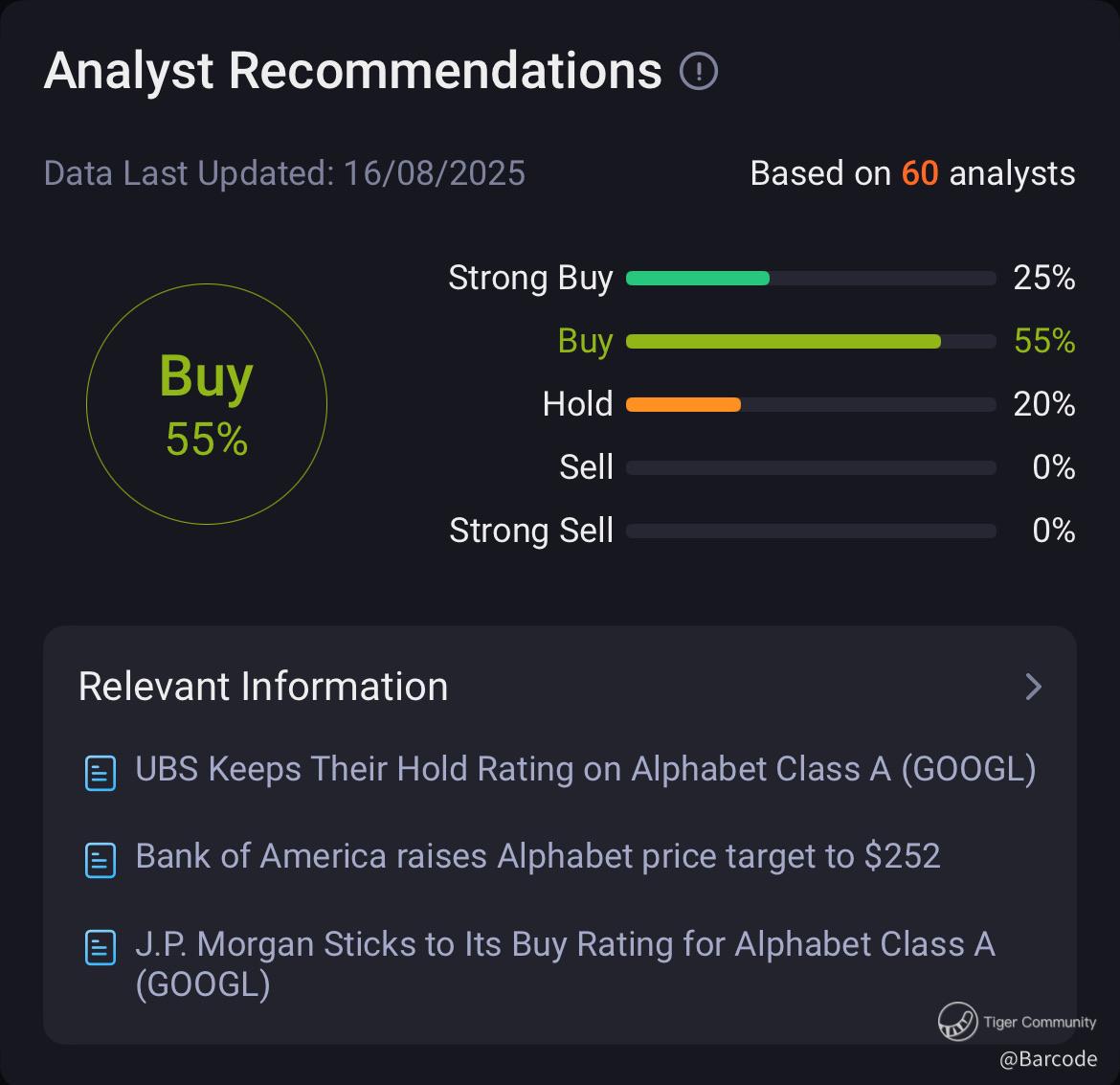Tap the Tiger Community logo icon
Viewport: 1120px width, 1085px height.
(x=956, y=1021)
